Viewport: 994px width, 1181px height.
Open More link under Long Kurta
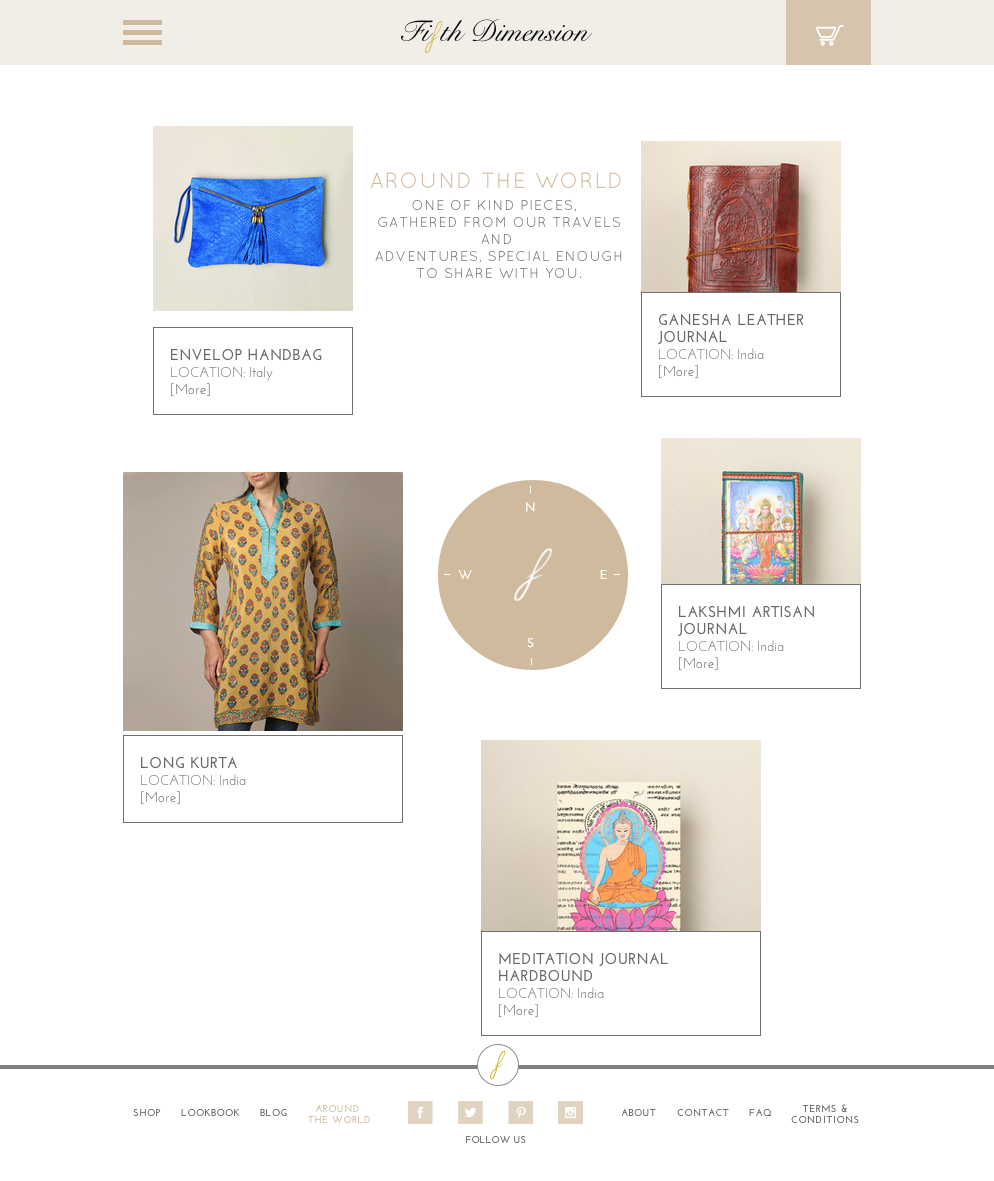tap(160, 798)
